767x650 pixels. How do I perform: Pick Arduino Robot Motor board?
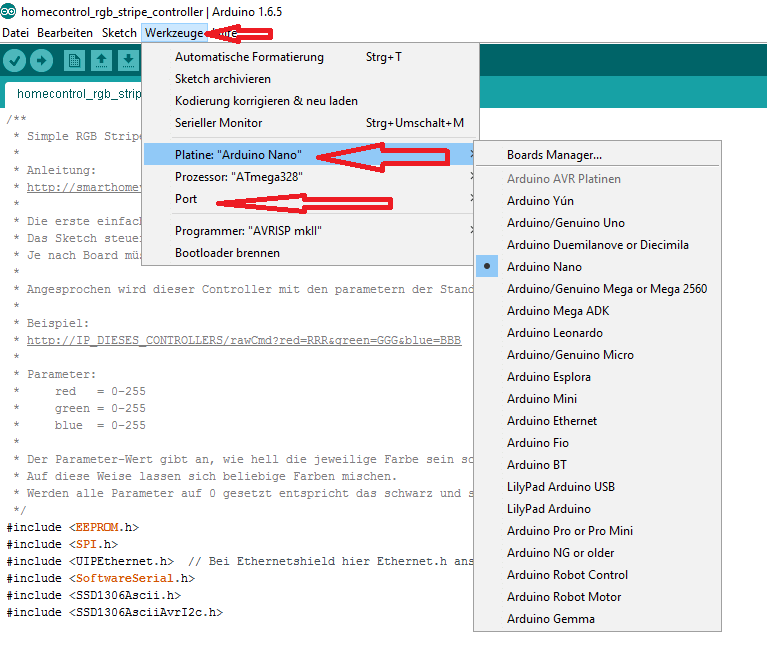[597, 597]
